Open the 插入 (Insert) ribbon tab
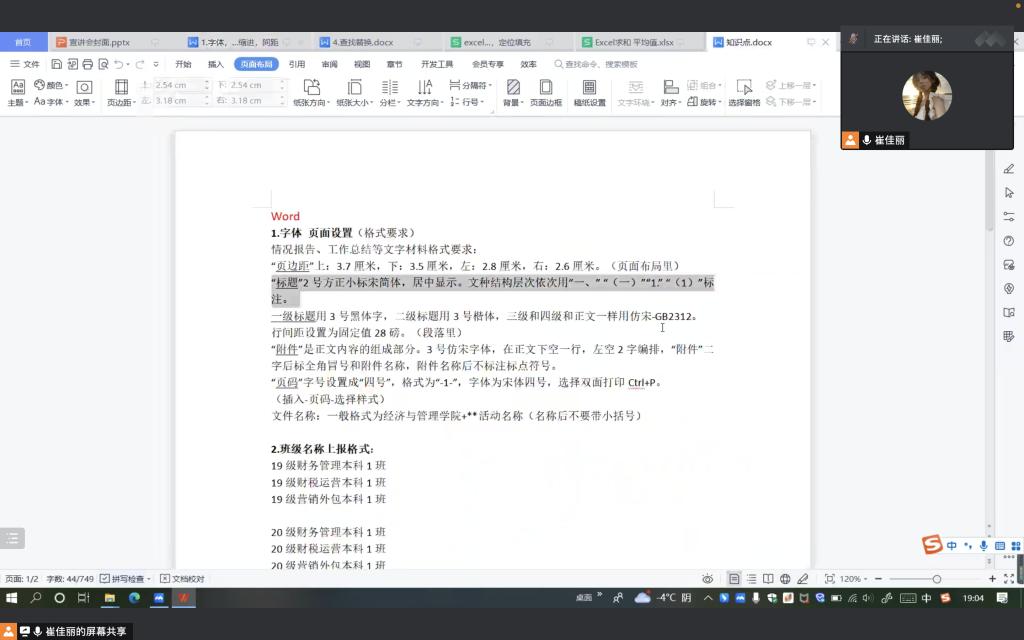 pyautogui.click(x=216, y=64)
